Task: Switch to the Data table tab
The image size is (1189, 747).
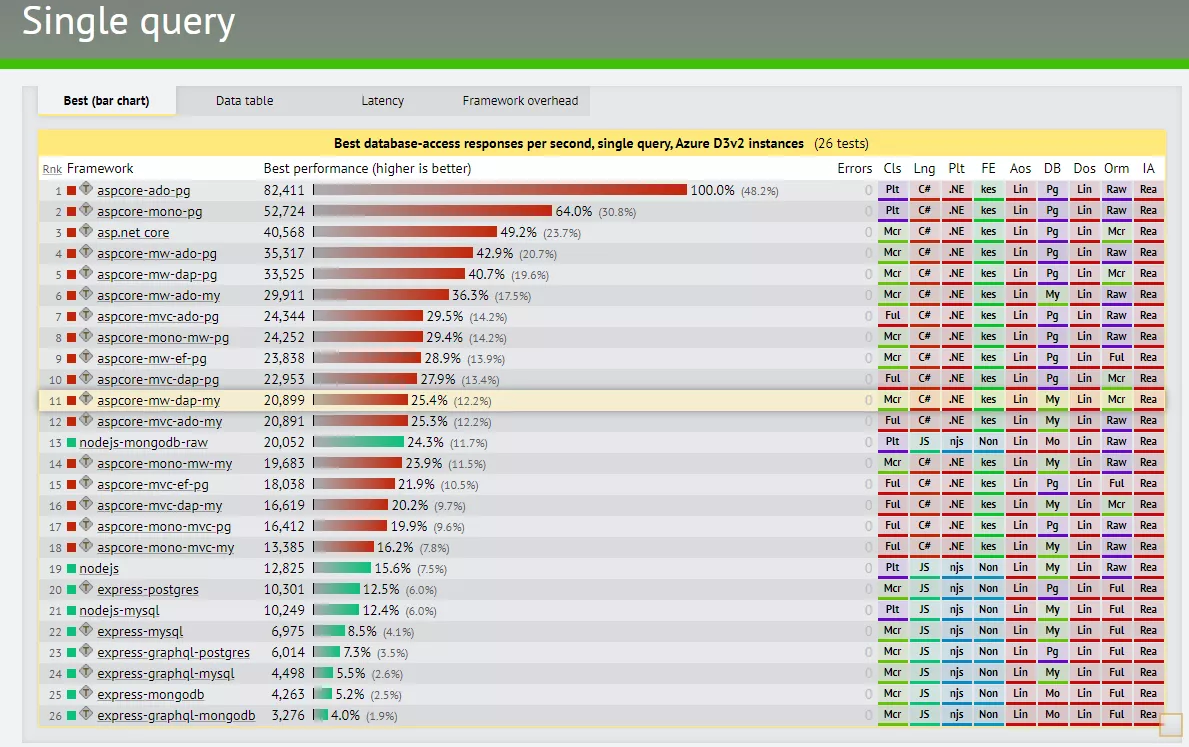Action: (244, 101)
